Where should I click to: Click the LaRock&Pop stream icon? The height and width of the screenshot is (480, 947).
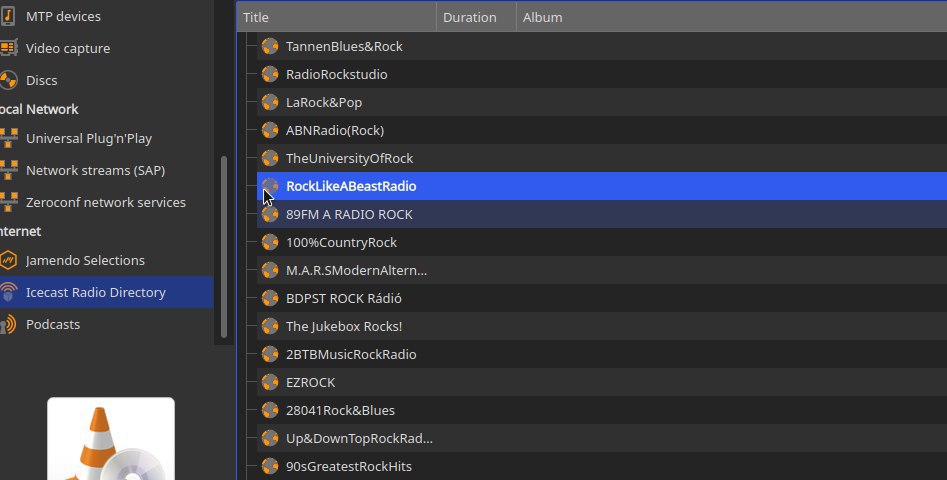tap(270, 102)
